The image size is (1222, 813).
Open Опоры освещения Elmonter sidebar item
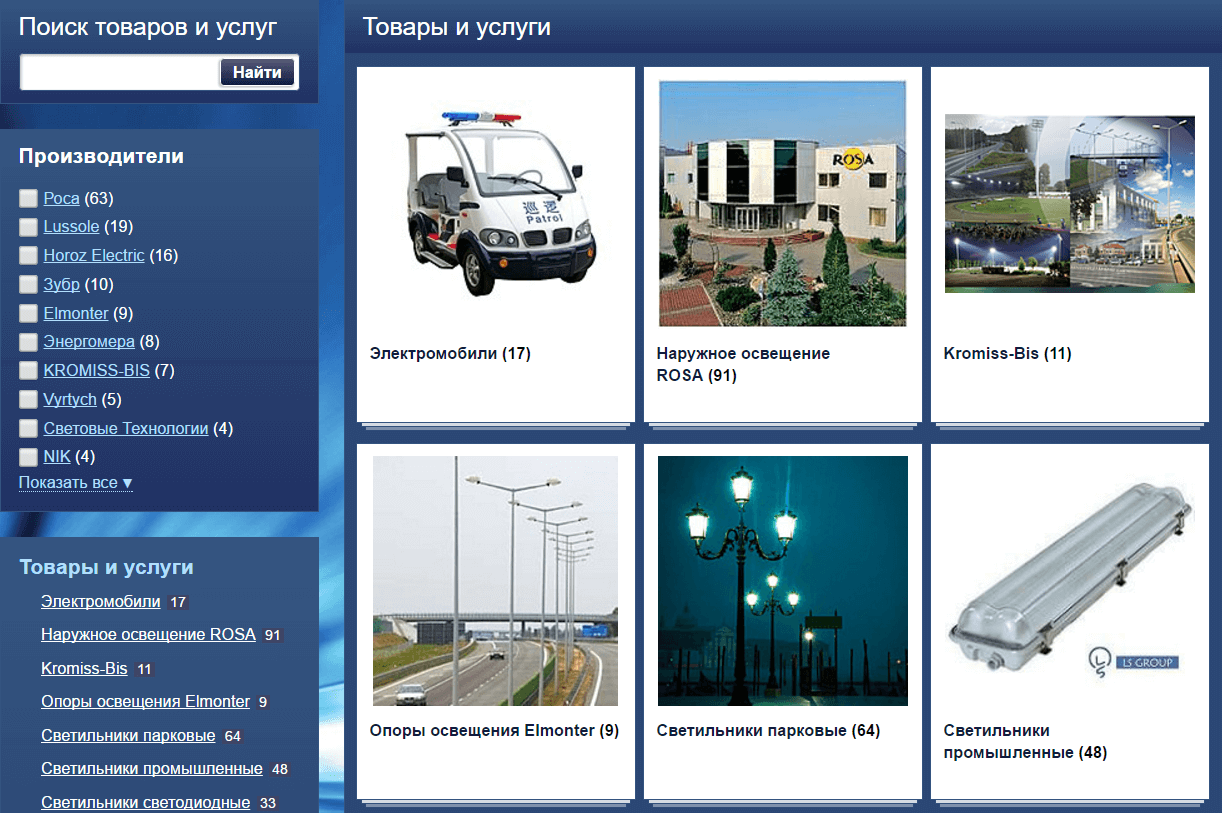[145, 701]
